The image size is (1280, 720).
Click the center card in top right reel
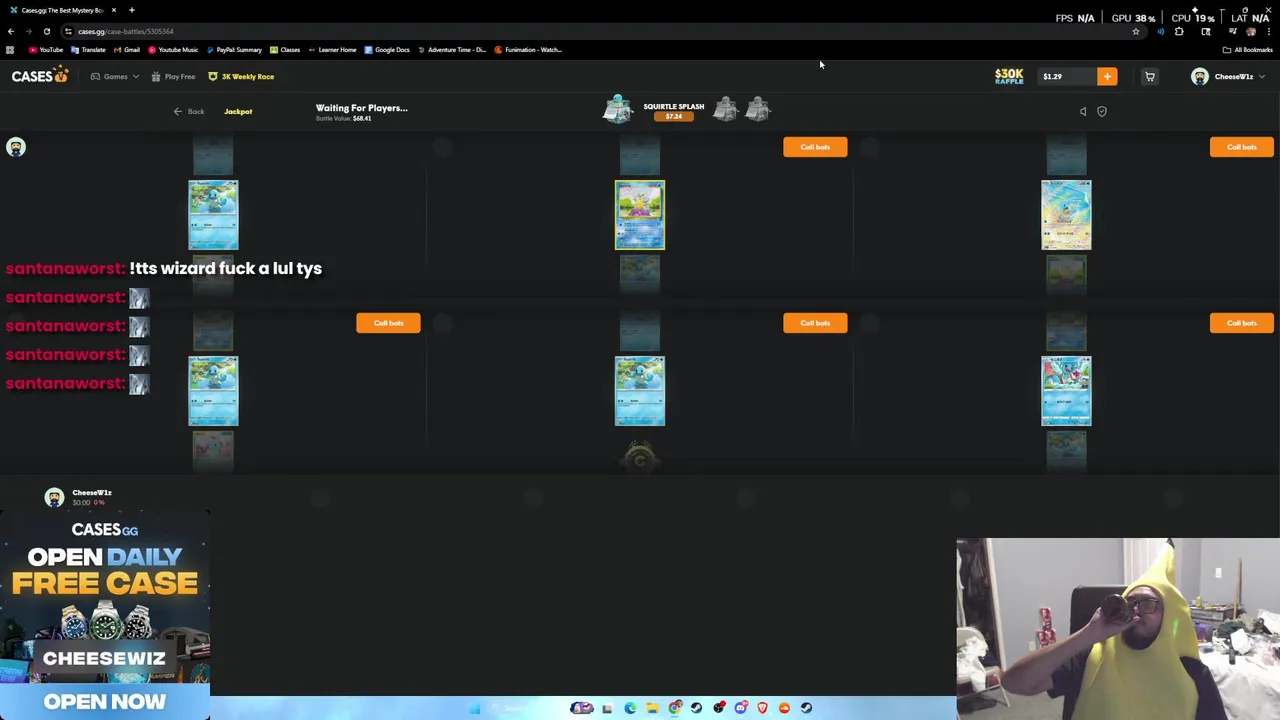tap(1066, 215)
